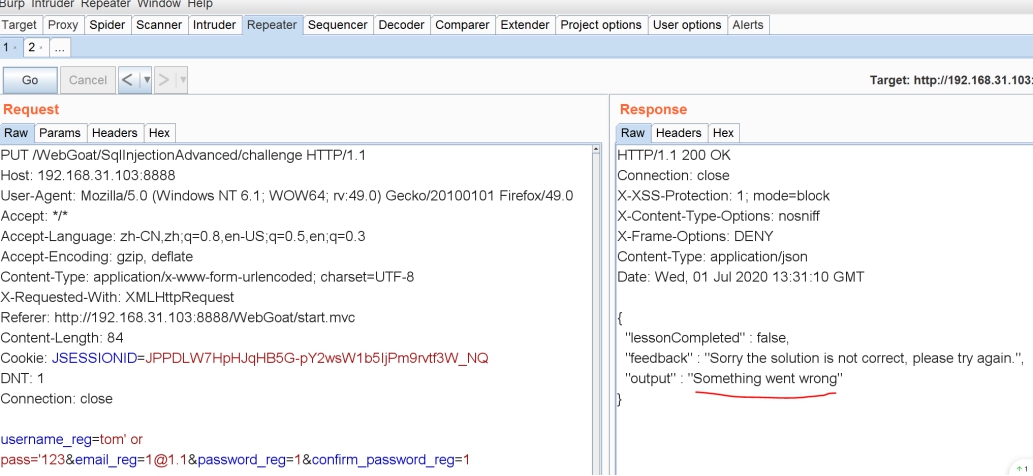1033x476 pixels.
Task: Click the X-Content-Type-Options response header
Action: (719, 216)
